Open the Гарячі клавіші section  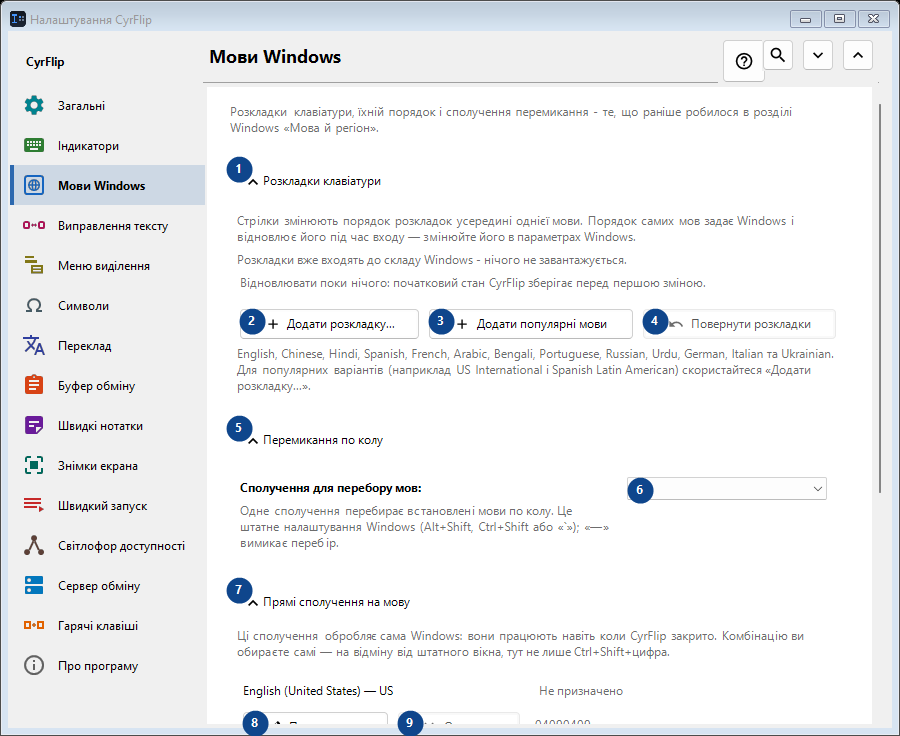point(107,626)
